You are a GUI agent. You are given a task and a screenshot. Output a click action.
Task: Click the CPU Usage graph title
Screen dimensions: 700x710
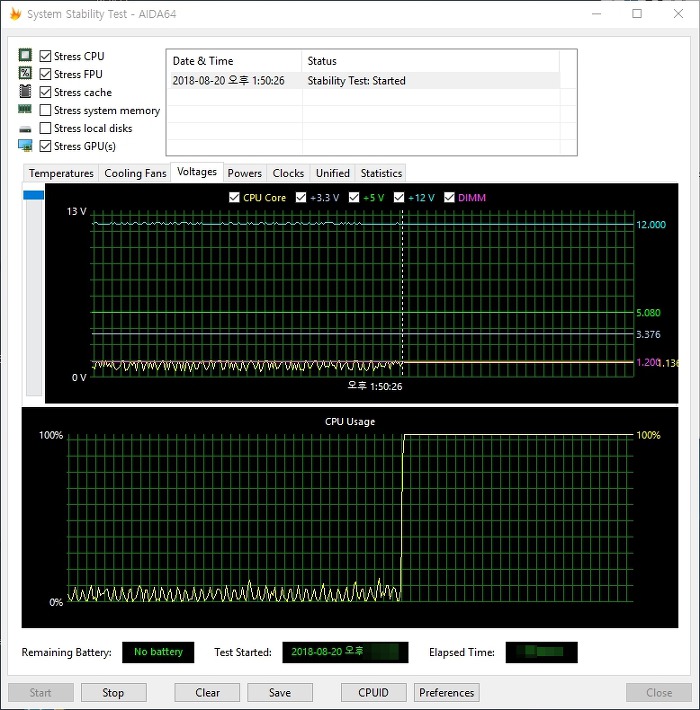(350, 422)
